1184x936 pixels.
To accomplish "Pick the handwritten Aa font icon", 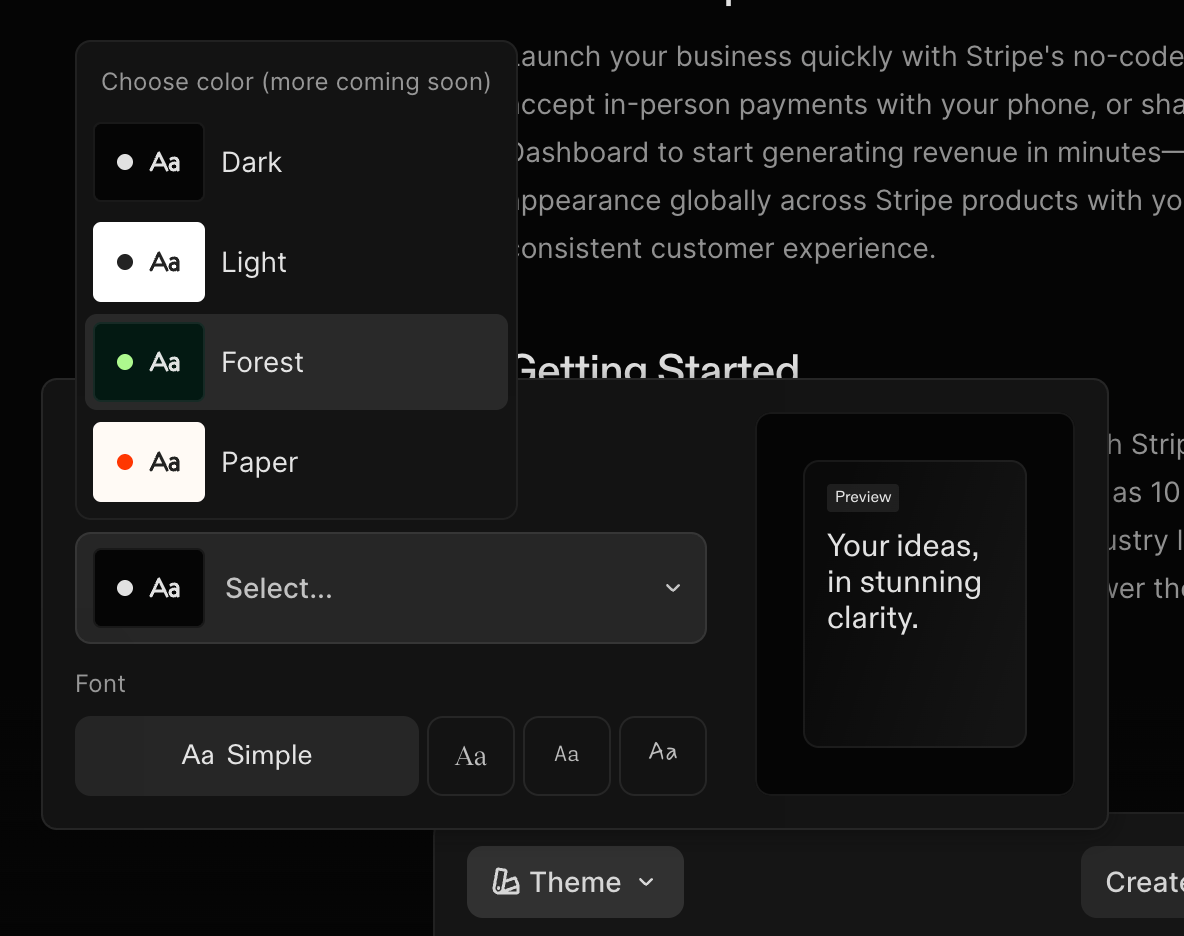I will (663, 755).
